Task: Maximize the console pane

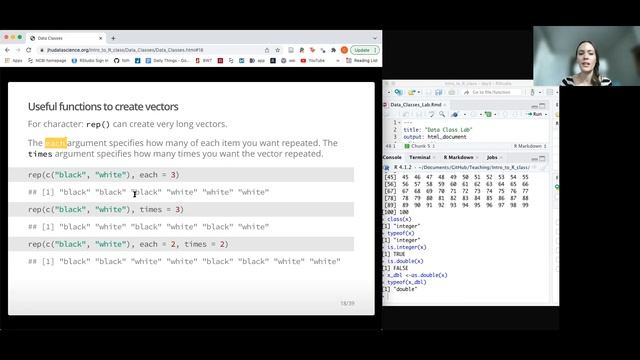Action: pos(542,158)
